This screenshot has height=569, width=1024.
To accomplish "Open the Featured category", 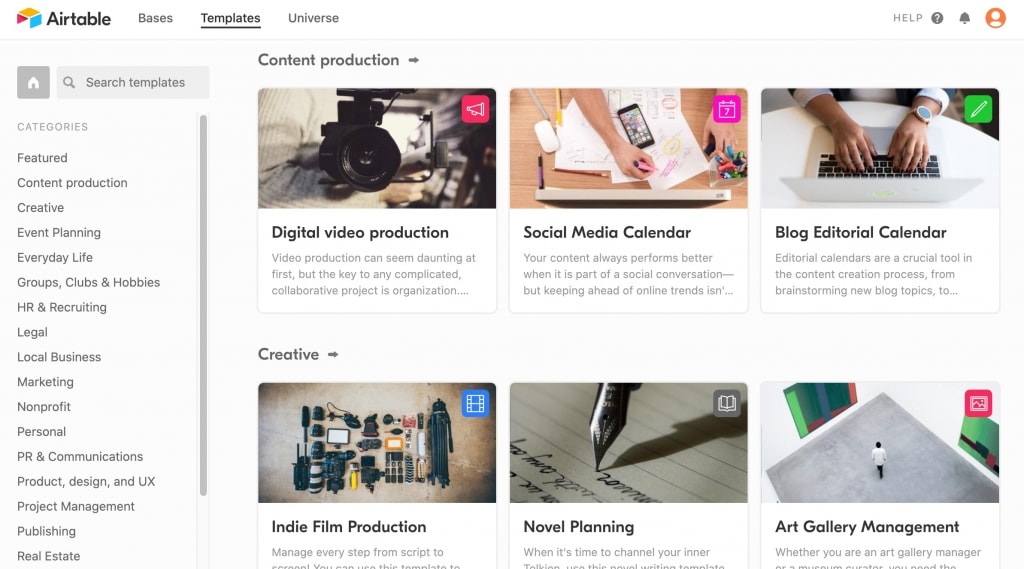I will [x=42, y=157].
